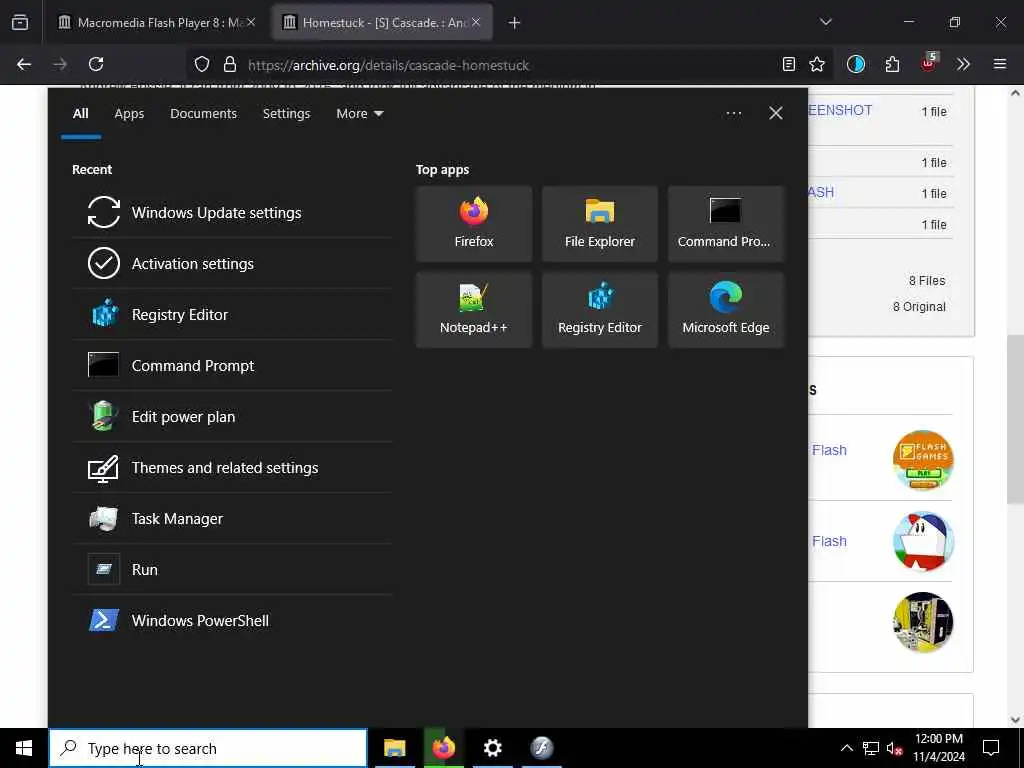Open File Explorer from the taskbar
The image size is (1024, 768).
tap(394, 748)
